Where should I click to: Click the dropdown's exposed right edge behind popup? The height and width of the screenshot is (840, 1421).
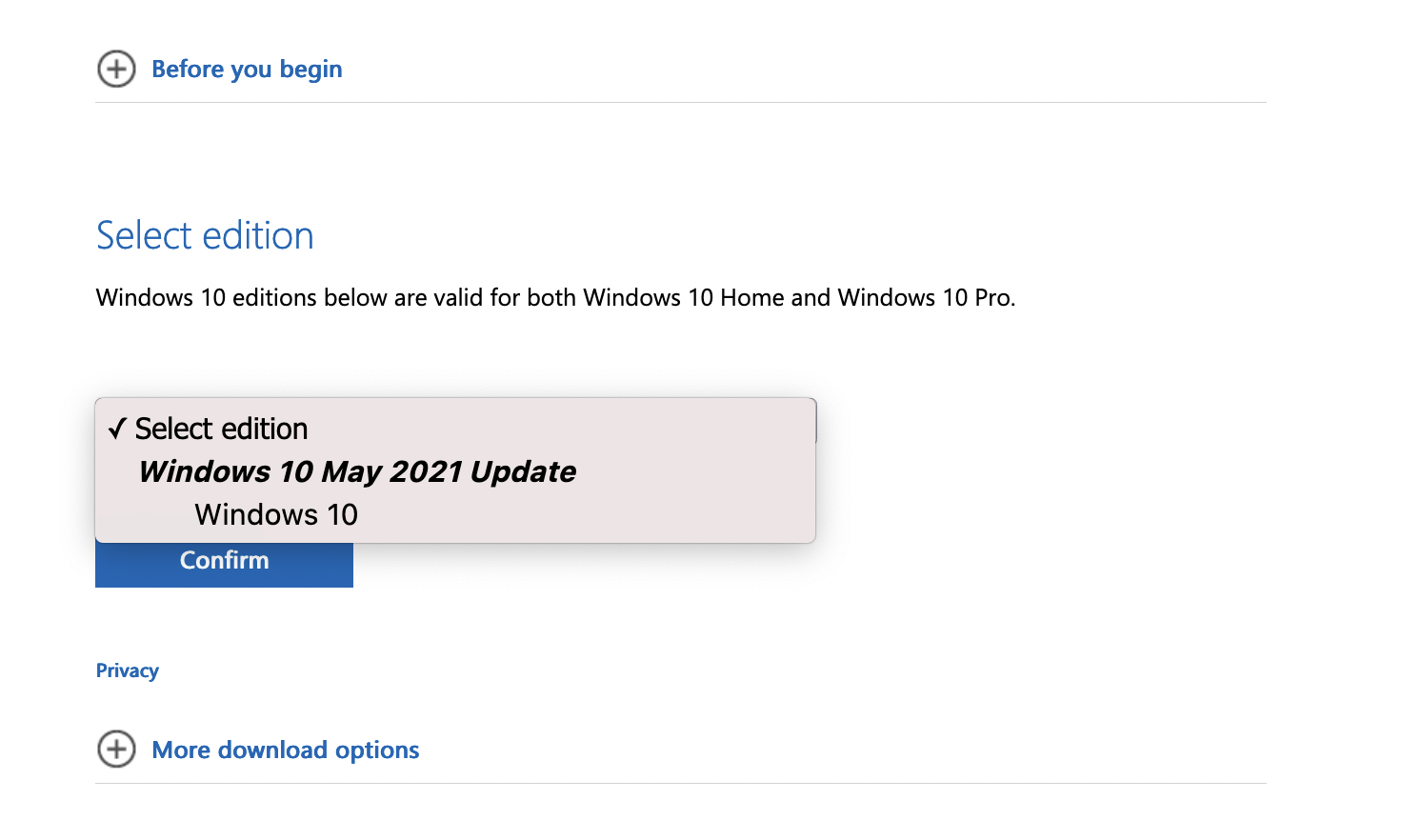[816, 423]
